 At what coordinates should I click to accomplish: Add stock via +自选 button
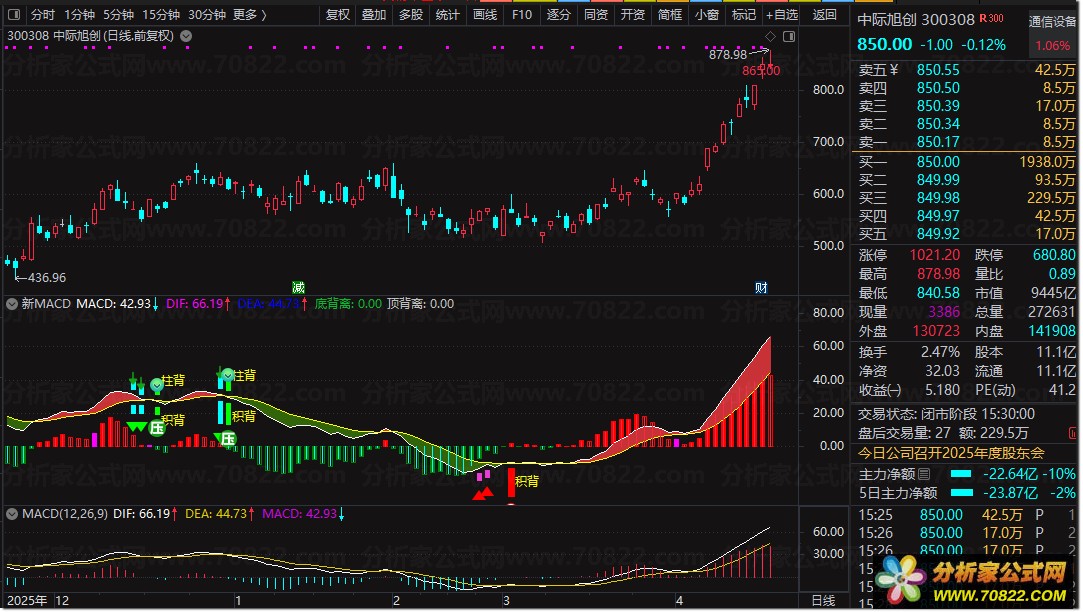click(x=781, y=15)
